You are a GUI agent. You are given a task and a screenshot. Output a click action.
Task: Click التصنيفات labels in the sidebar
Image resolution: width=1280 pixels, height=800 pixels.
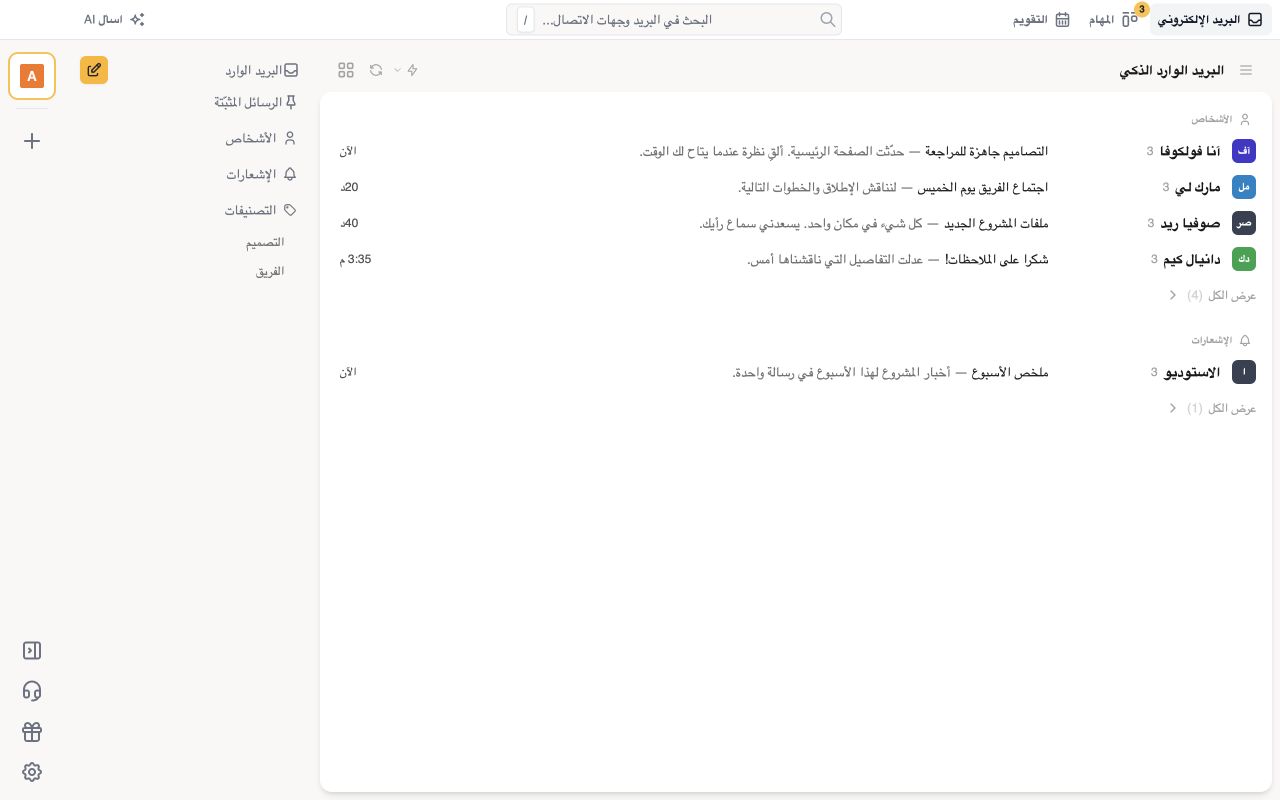coord(260,210)
